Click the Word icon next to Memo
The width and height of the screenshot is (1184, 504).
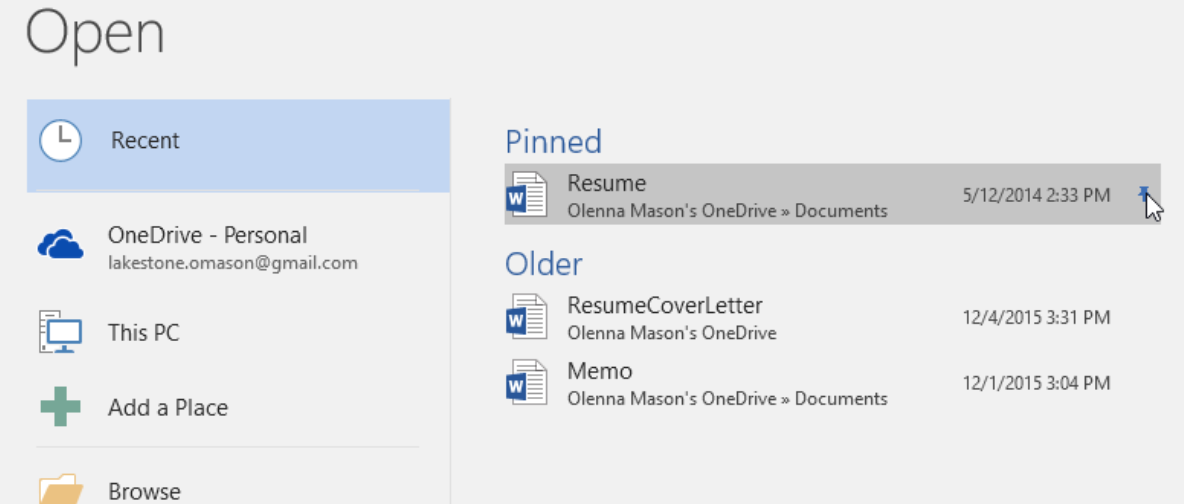[x=527, y=382]
